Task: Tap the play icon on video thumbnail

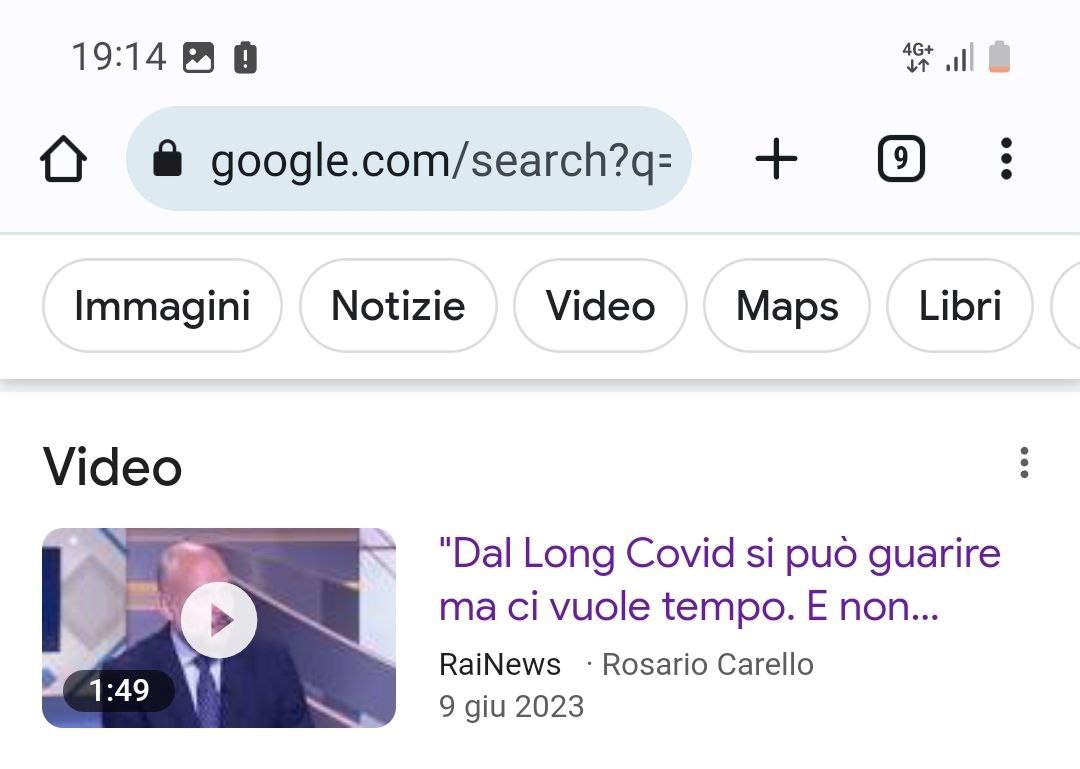Action: (219, 621)
